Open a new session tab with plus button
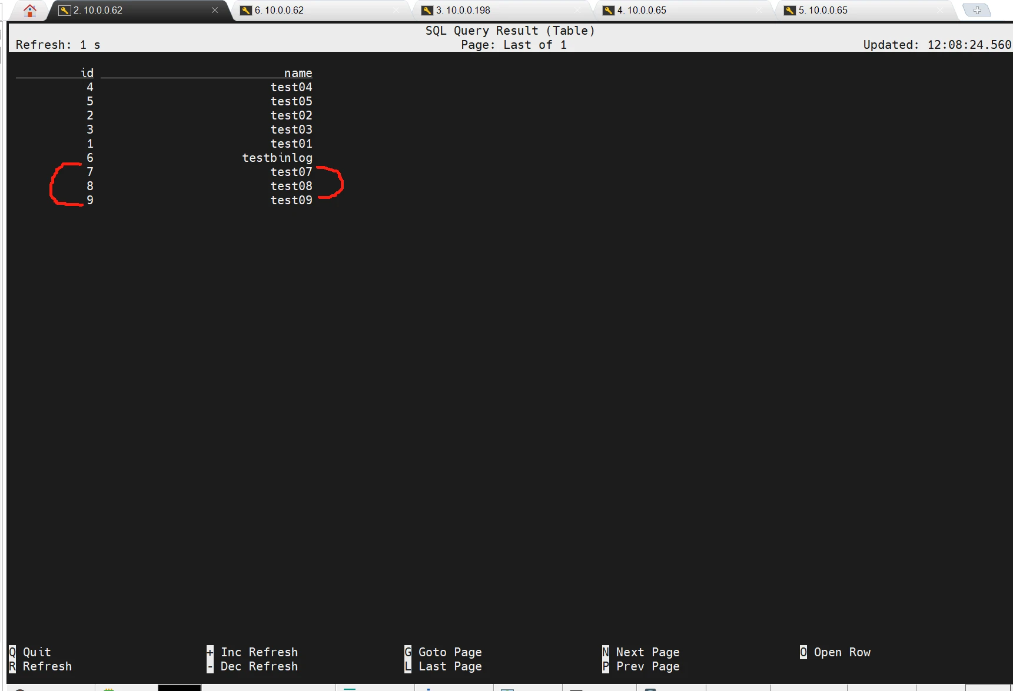Viewport: 1013px width, 691px height. pyautogui.click(x=976, y=10)
